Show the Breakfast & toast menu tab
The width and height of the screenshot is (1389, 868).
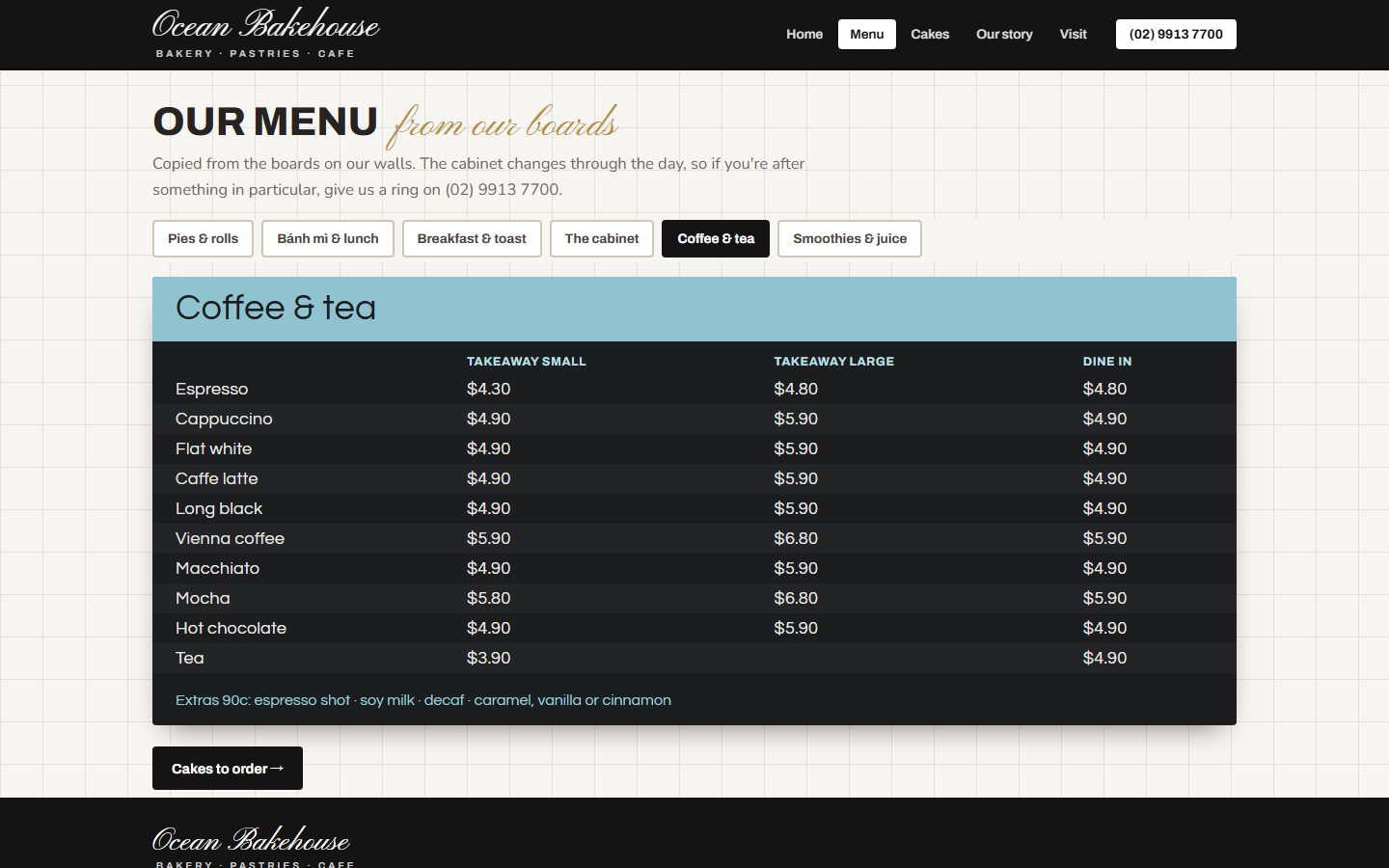coord(472,238)
